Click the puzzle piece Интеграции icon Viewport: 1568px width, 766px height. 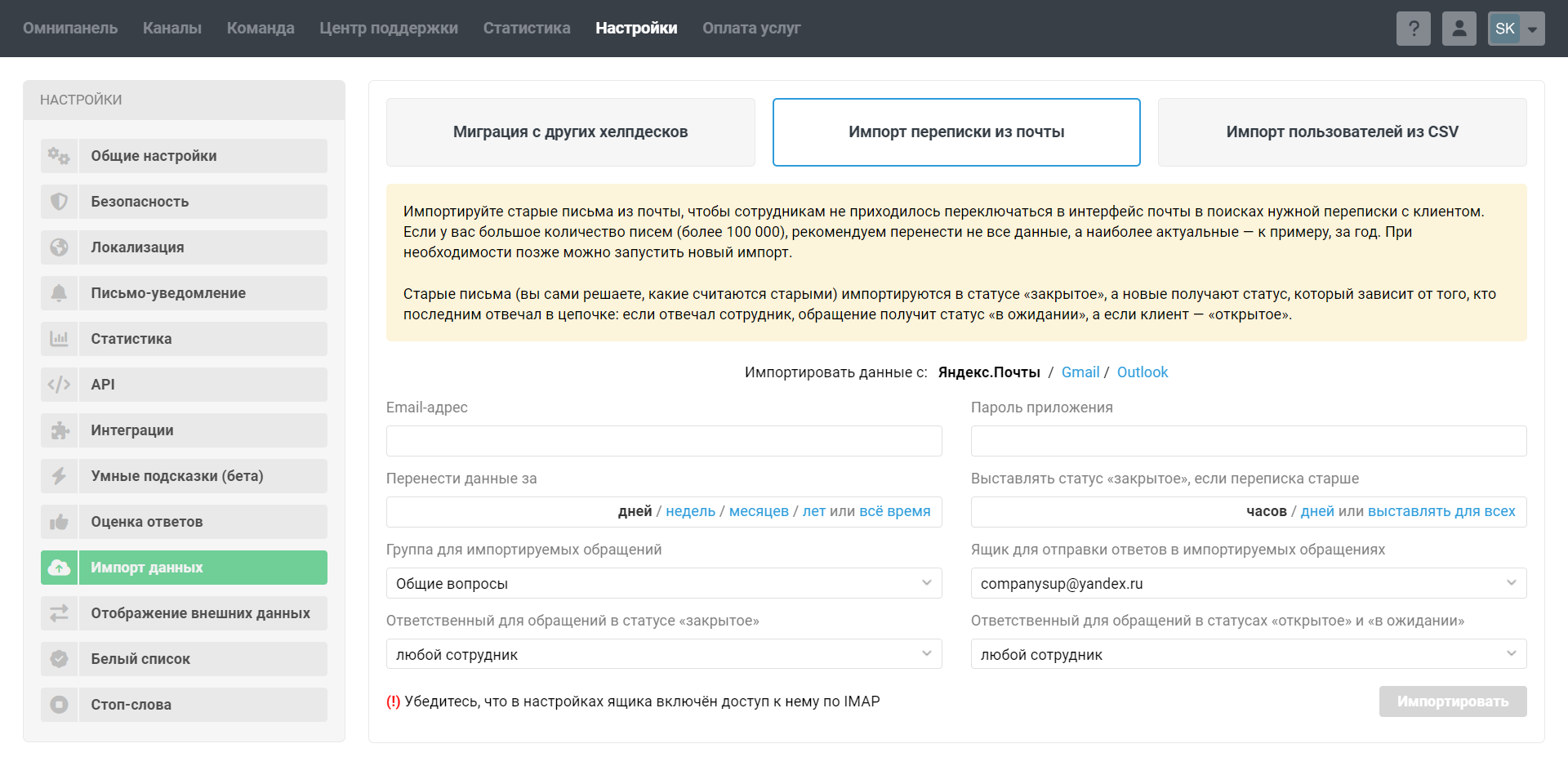(59, 430)
